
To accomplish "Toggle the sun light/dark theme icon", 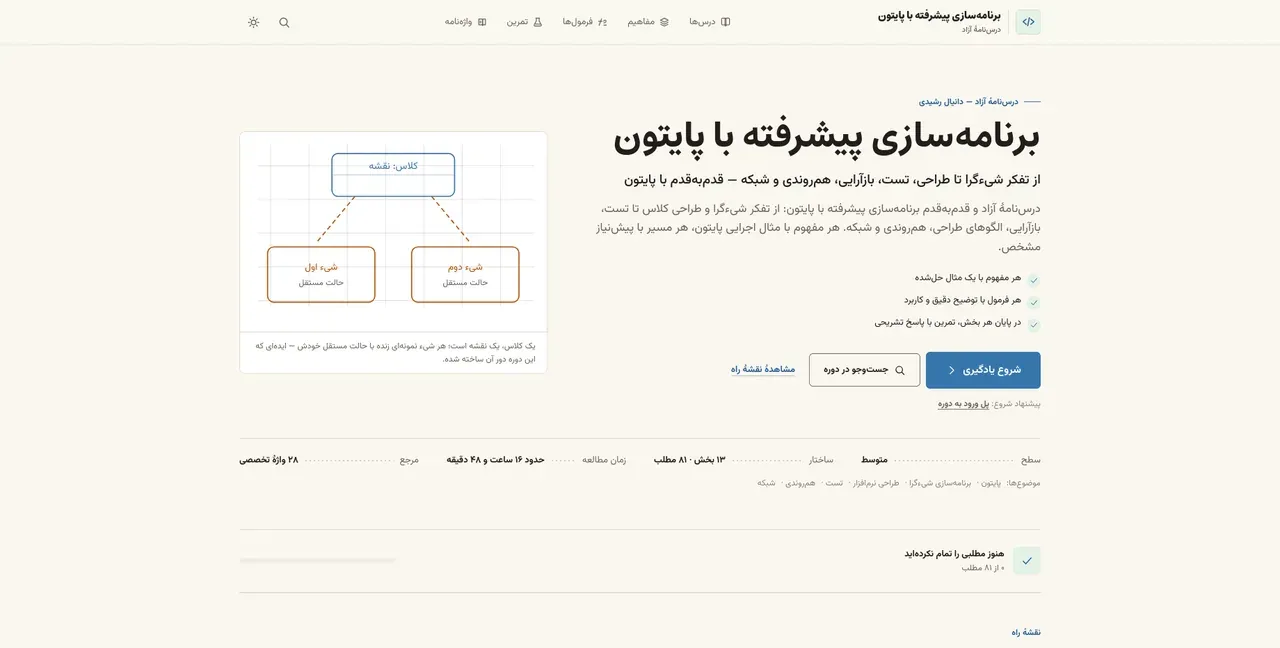I will (x=254, y=22).
